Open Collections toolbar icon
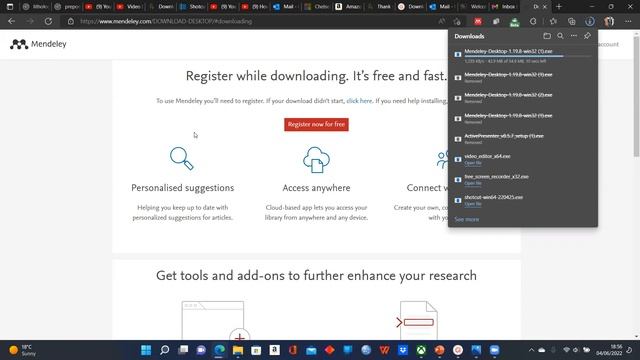Viewport: 640px width, 360px height. point(571,21)
